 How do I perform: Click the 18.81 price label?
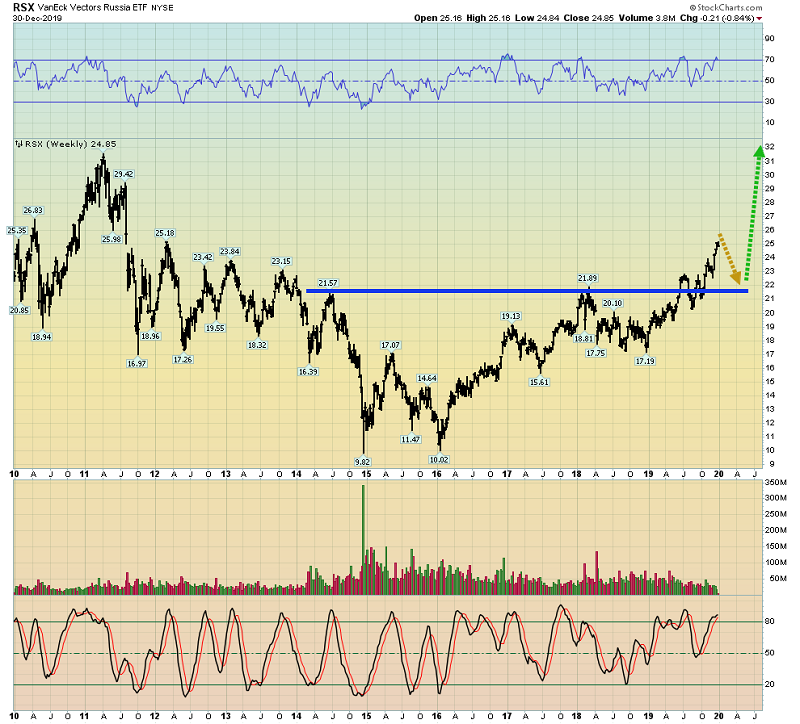(584, 339)
